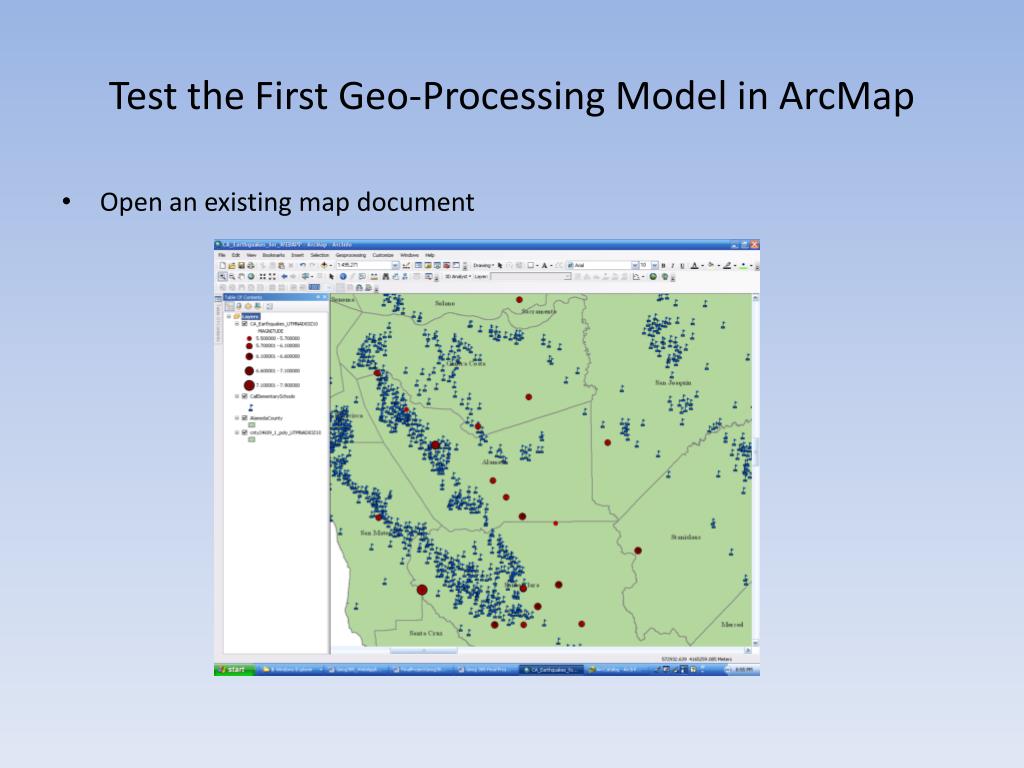
Task: Click List By Visibility icon
Action: pyautogui.click(x=248, y=306)
